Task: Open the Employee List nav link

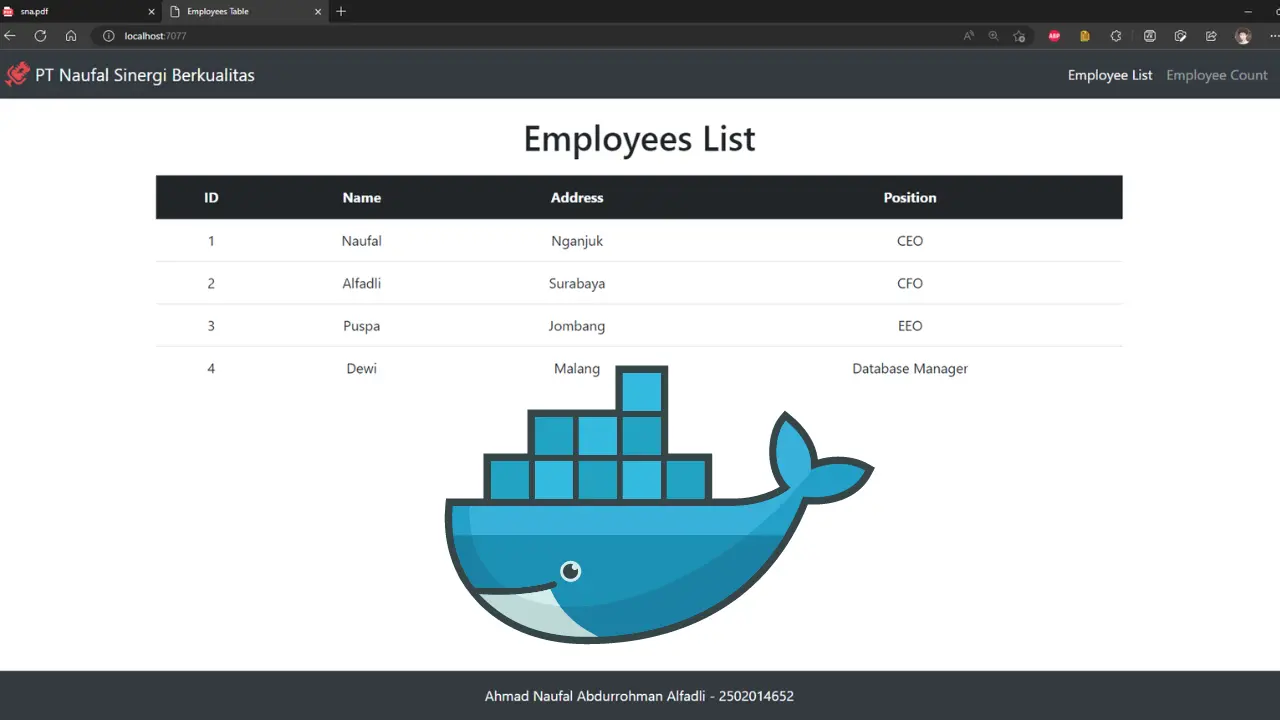Action: point(1110,75)
